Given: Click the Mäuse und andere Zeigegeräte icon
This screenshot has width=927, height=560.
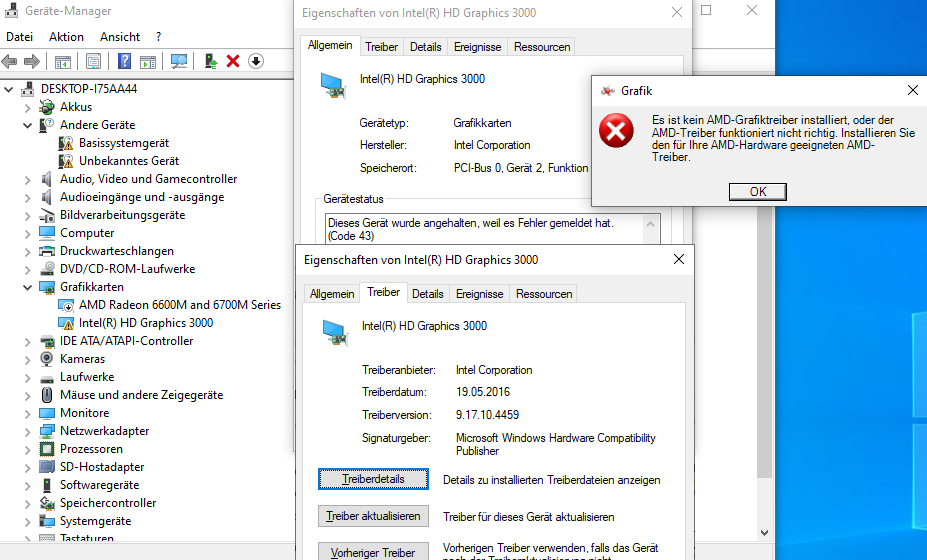Looking at the screenshot, I should (47, 395).
